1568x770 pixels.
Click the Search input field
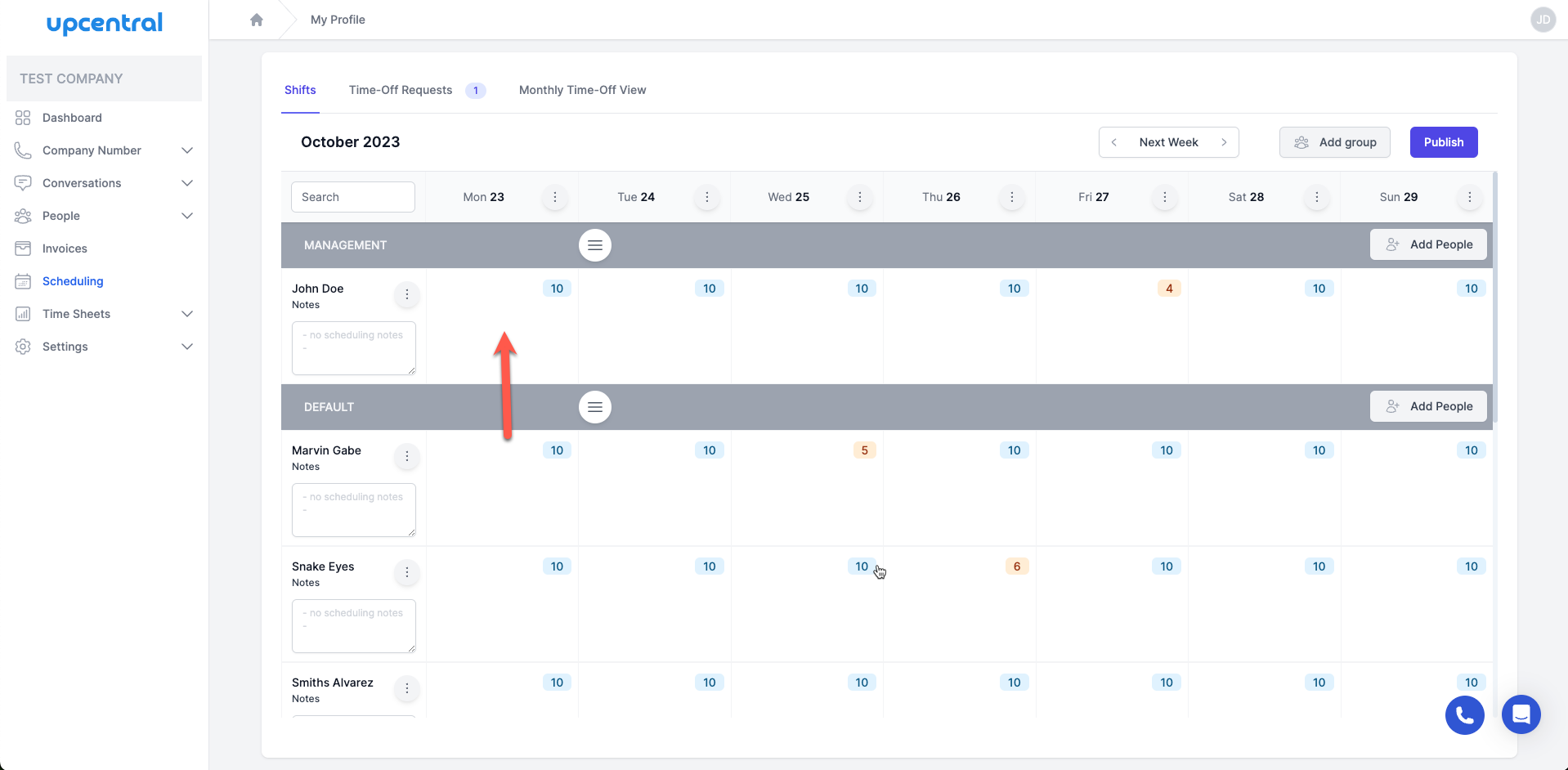353,197
